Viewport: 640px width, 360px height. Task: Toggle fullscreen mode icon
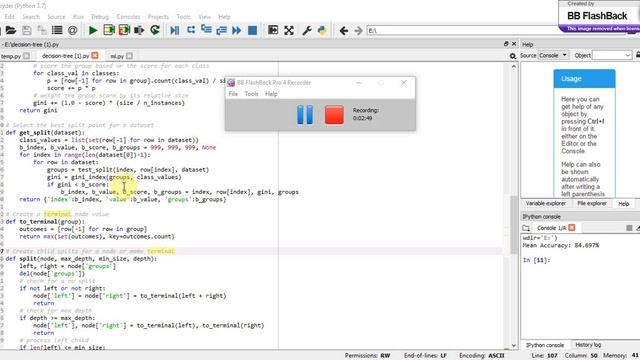289,30
